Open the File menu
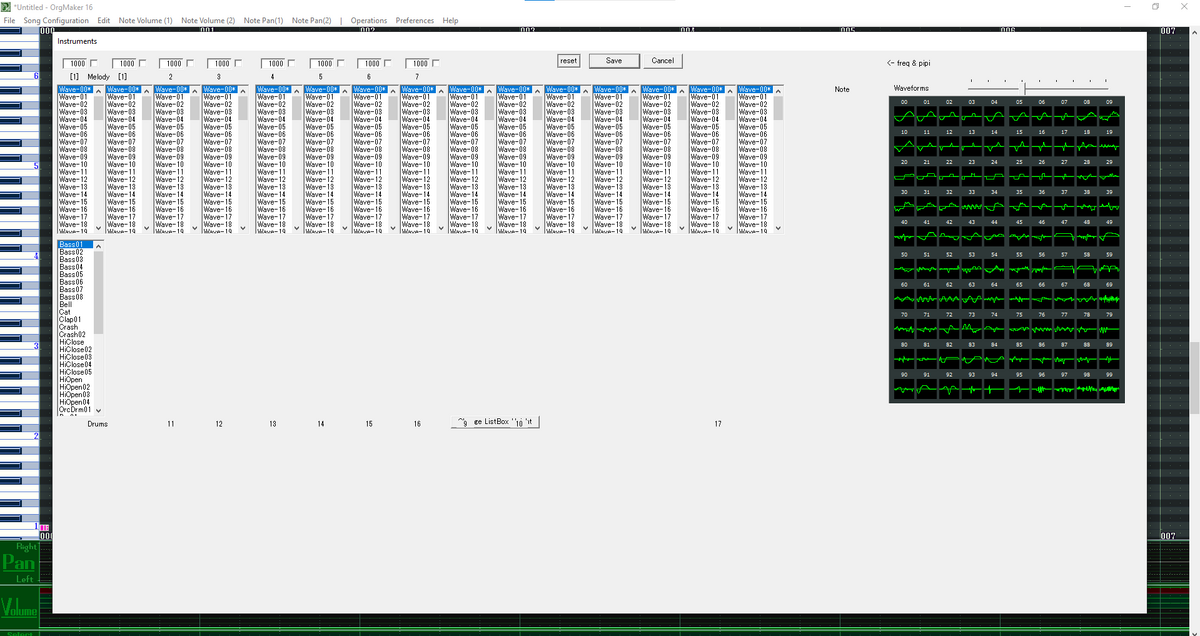The image size is (1200, 636). tap(10, 20)
